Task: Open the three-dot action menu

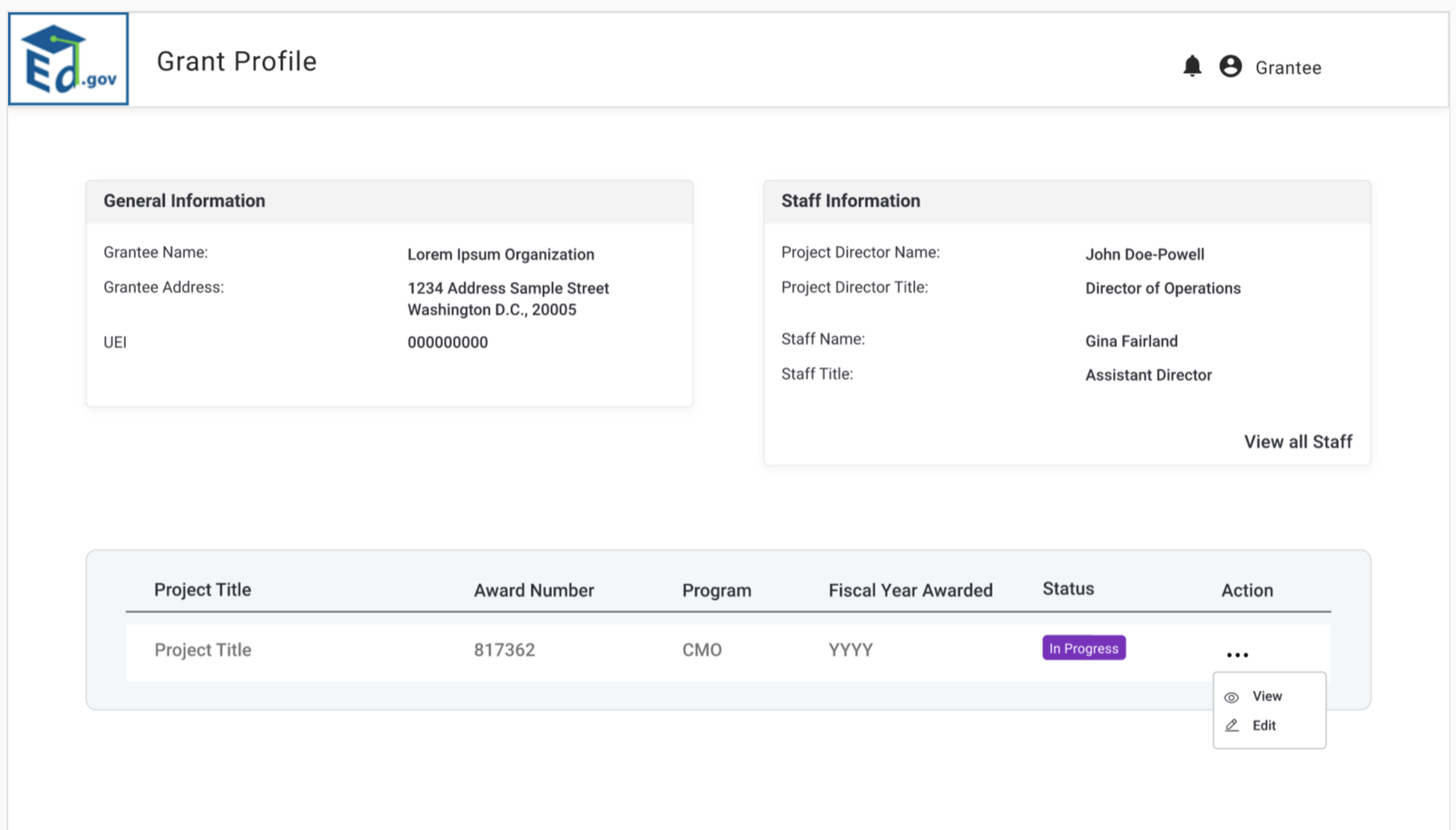Action: click(x=1237, y=655)
